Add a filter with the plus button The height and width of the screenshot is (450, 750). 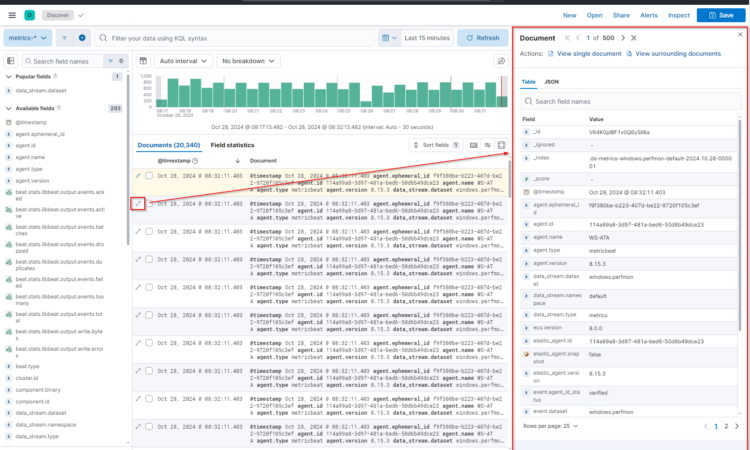[82, 38]
